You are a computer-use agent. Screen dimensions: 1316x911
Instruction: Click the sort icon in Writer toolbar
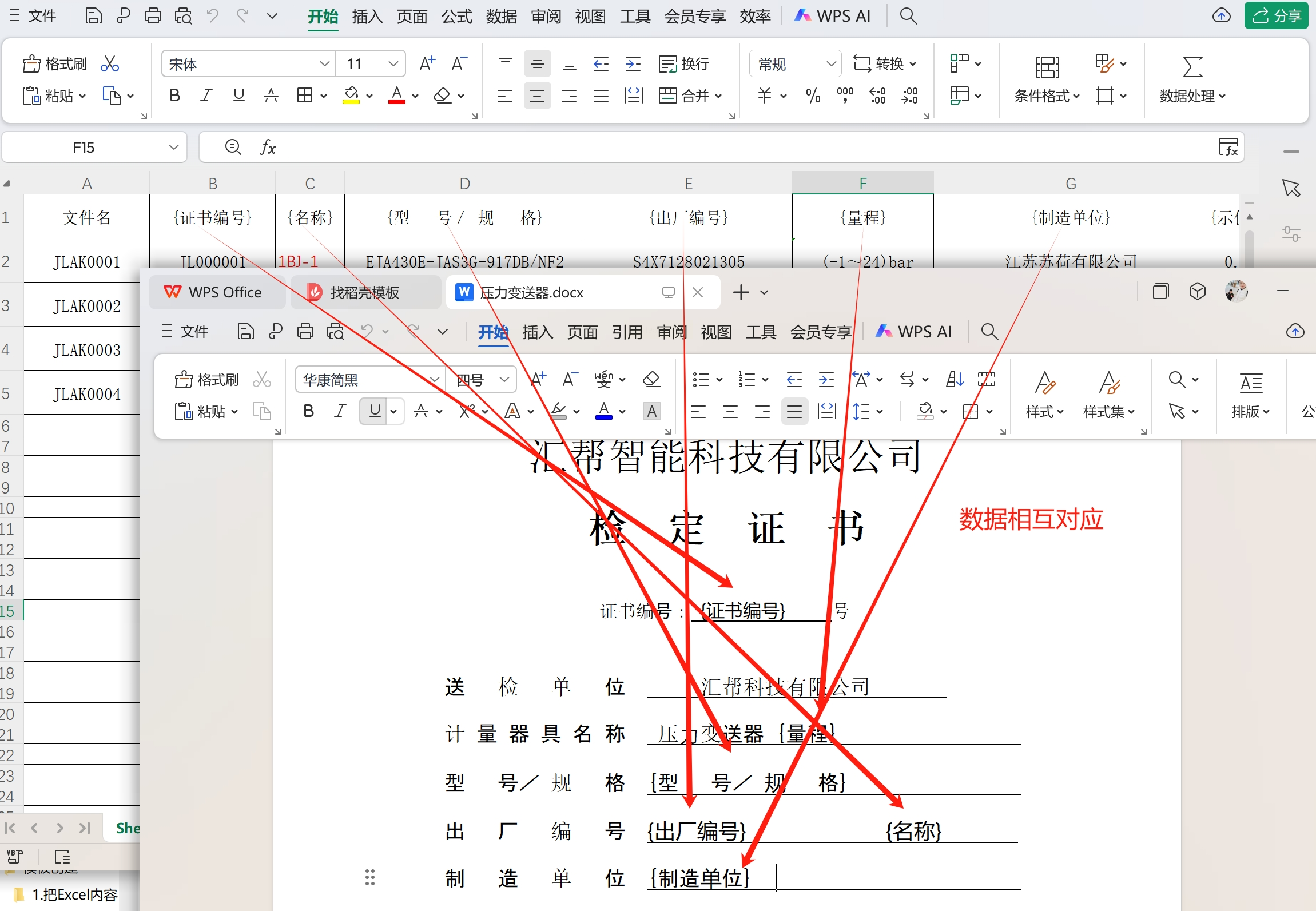954,379
